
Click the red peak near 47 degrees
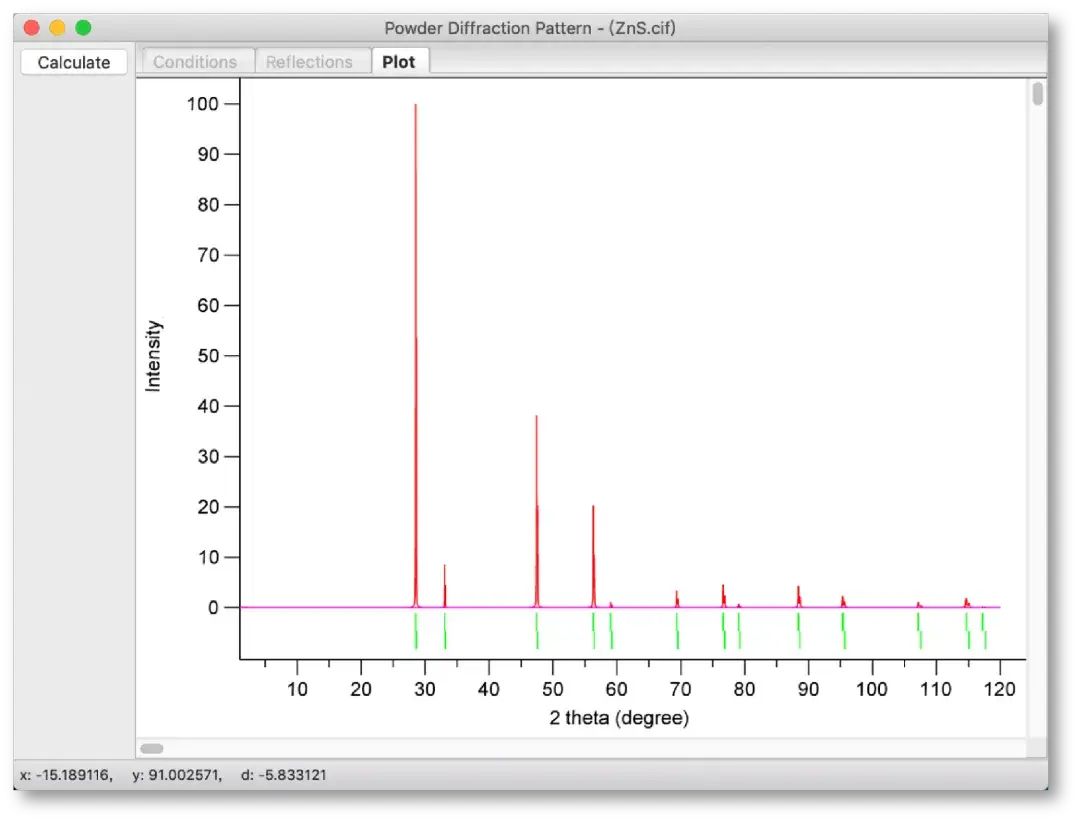pyautogui.click(x=537, y=510)
